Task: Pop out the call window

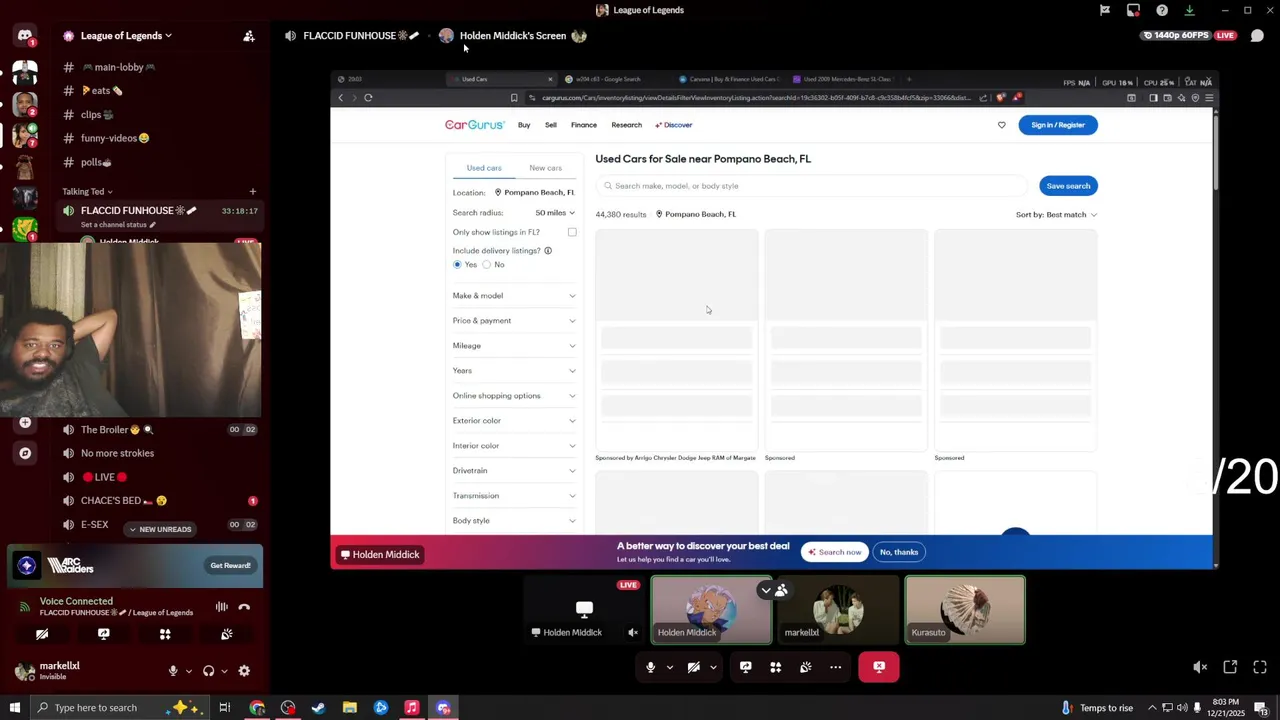Action: pos(1230,667)
